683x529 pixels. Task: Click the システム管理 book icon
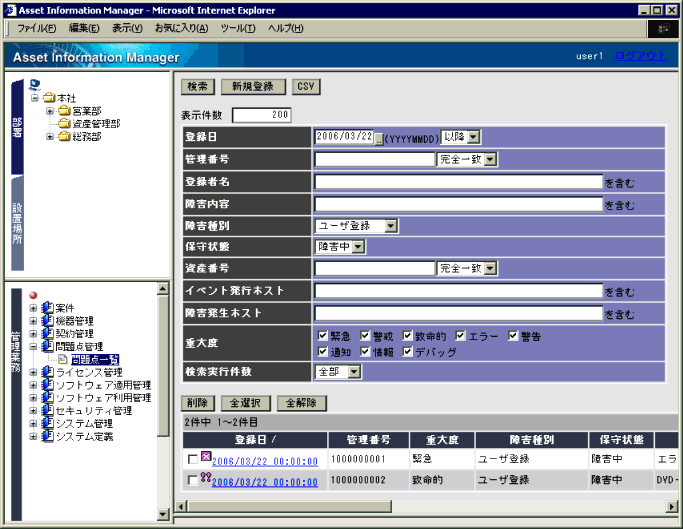(47, 423)
